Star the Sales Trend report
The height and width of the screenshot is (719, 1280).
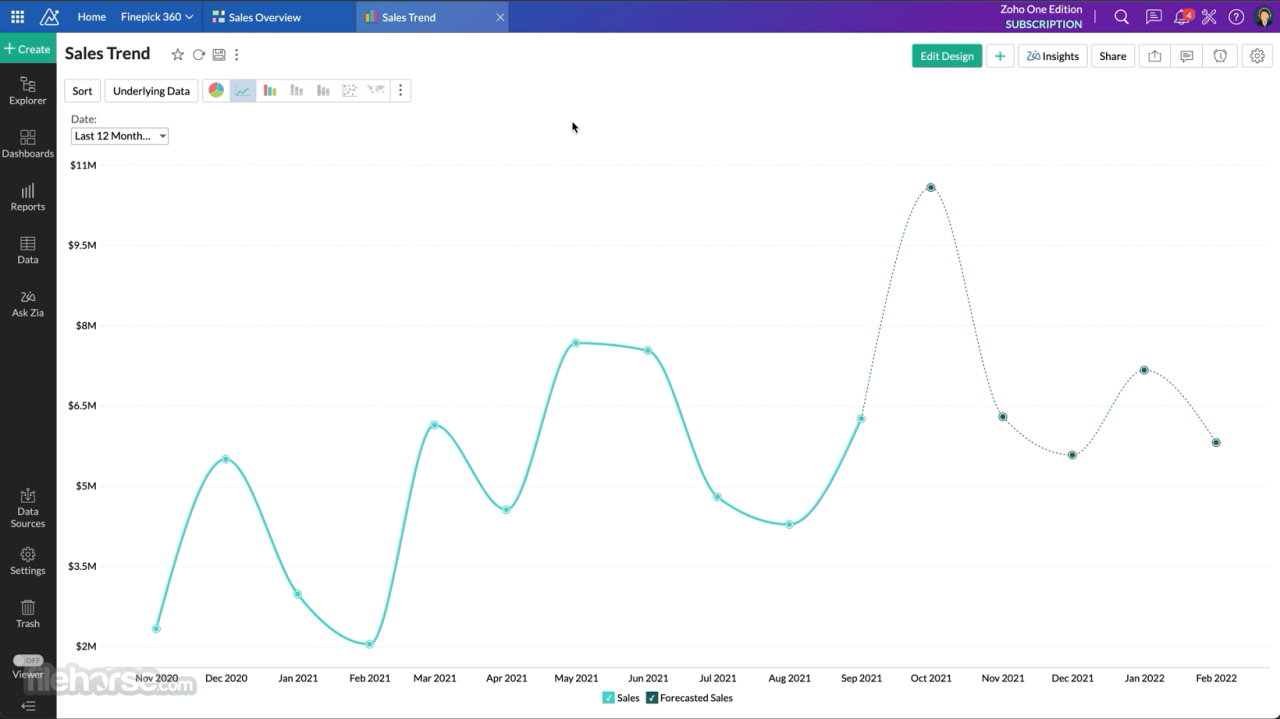(177, 55)
